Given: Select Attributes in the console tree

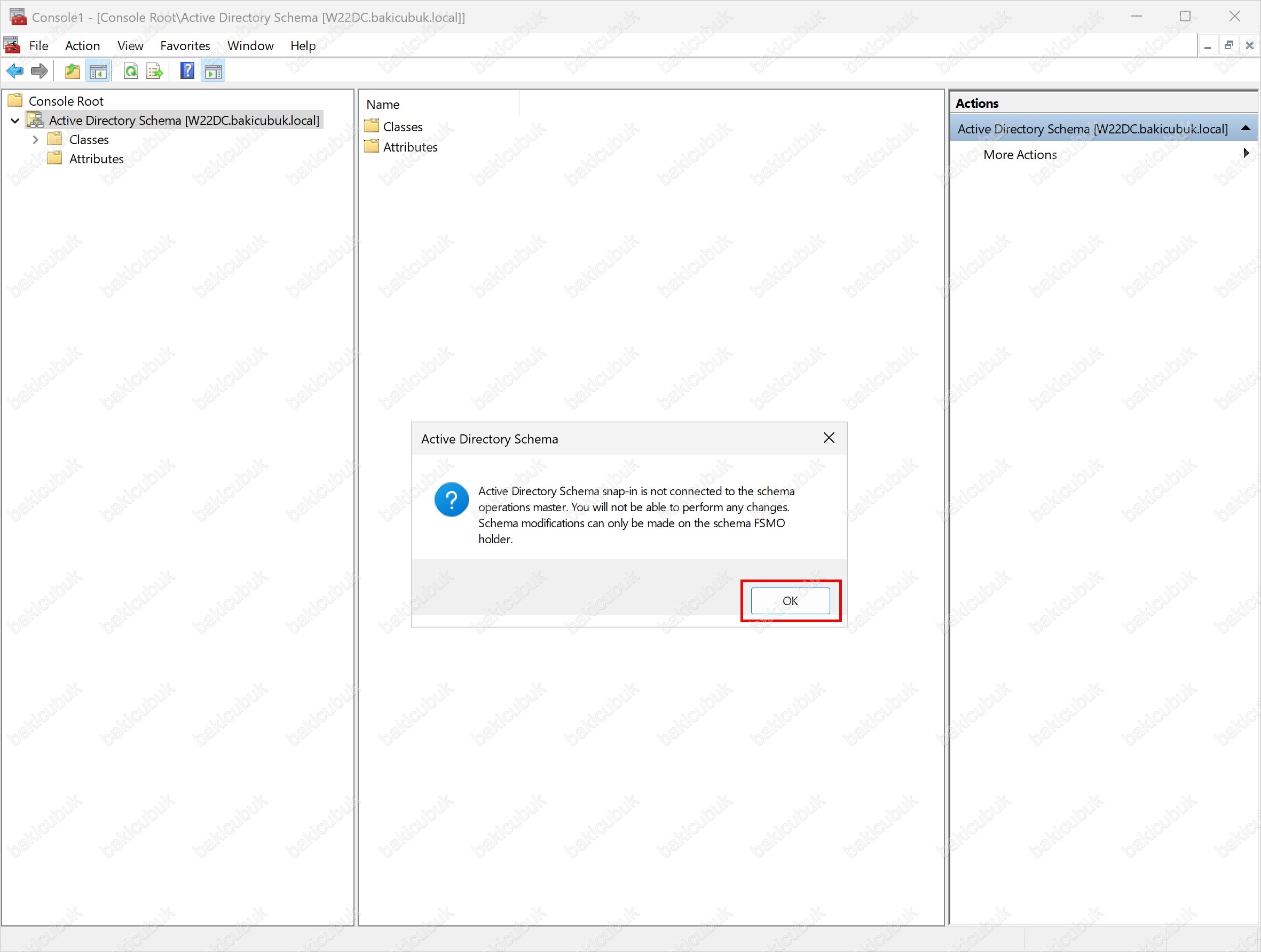Looking at the screenshot, I should point(96,159).
